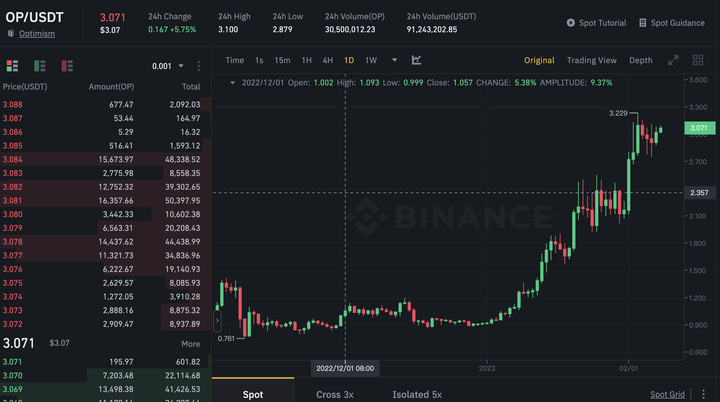Click 0.761 low price marker on chart

[226, 339]
